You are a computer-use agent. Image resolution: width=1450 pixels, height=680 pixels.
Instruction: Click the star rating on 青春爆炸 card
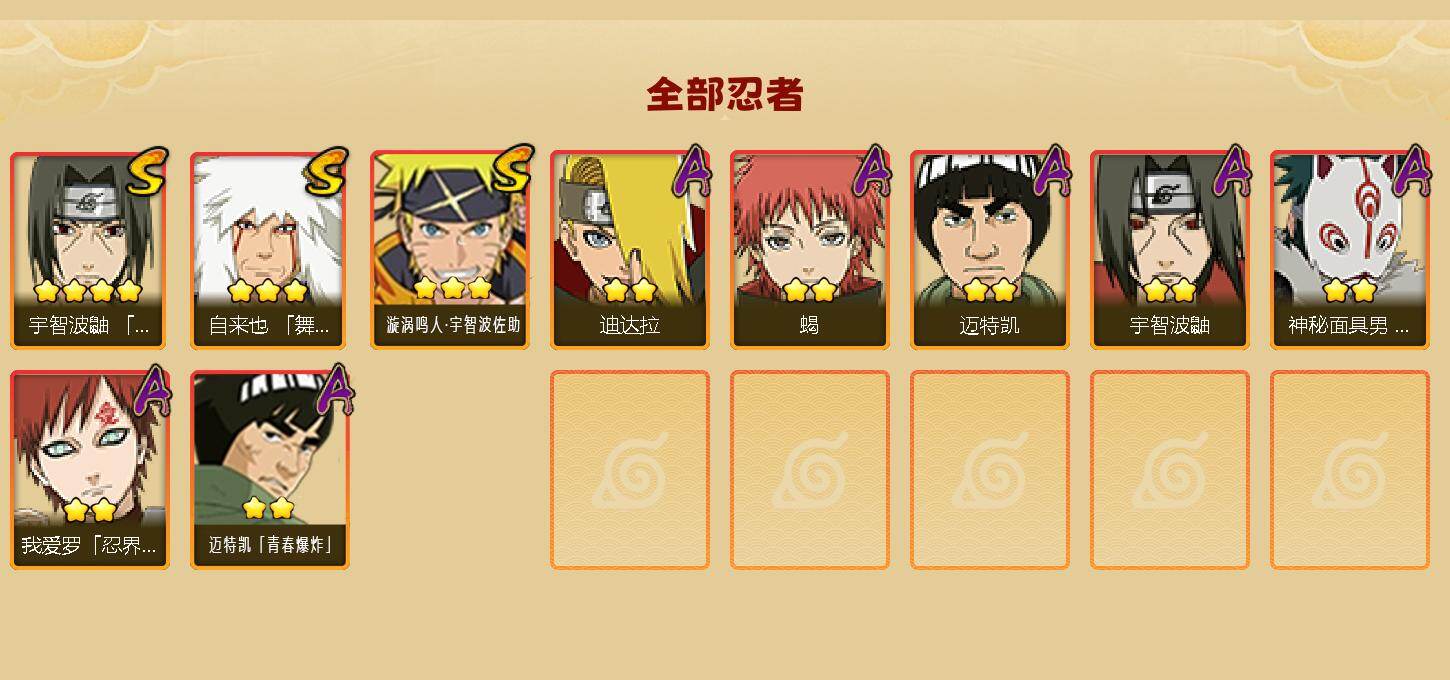coord(268,508)
